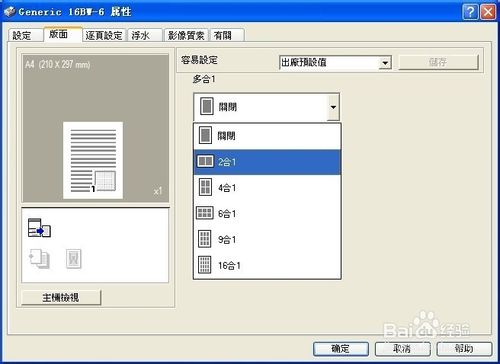Open the 逐頁設定 tab
Viewport: 500px width, 364px height.
104,35
